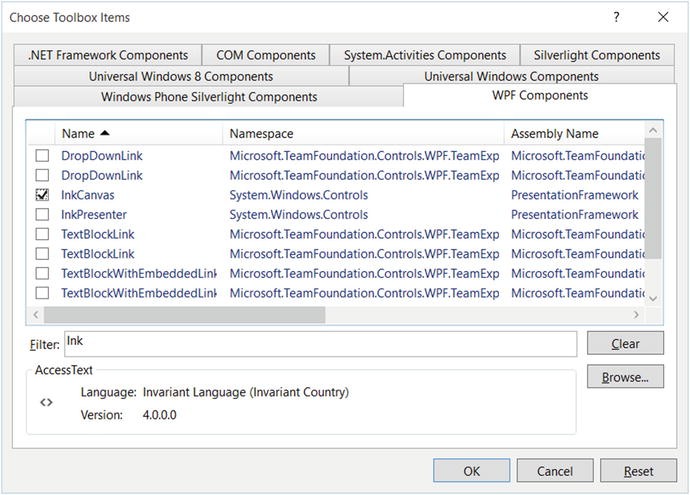Open the Windows Phone Silverlight Components tab
The width and height of the screenshot is (690, 495).
click(209, 97)
